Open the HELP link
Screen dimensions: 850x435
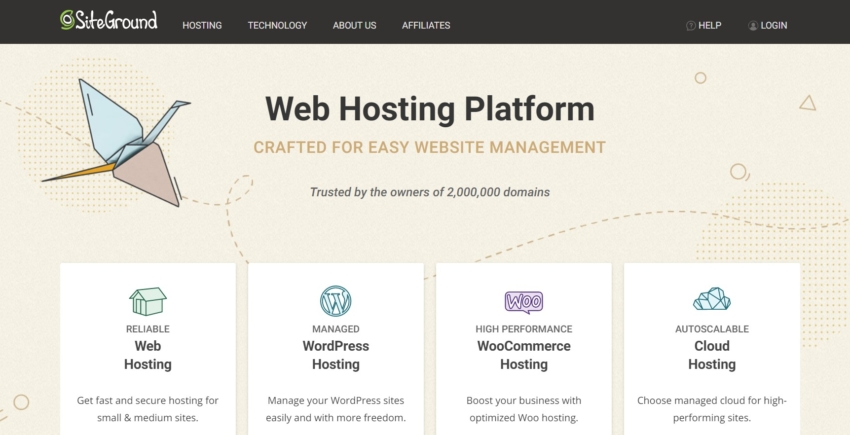click(x=710, y=25)
